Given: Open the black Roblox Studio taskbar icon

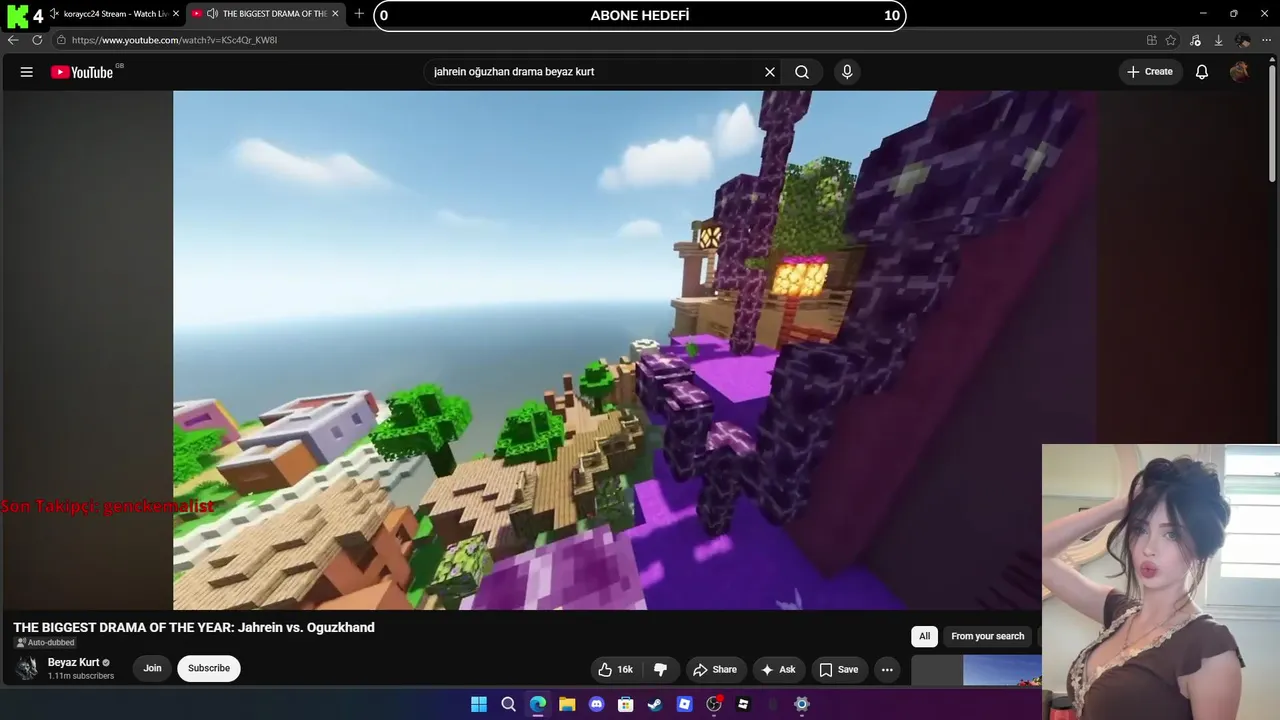Looking at the screenshot, I should point(743,704).
